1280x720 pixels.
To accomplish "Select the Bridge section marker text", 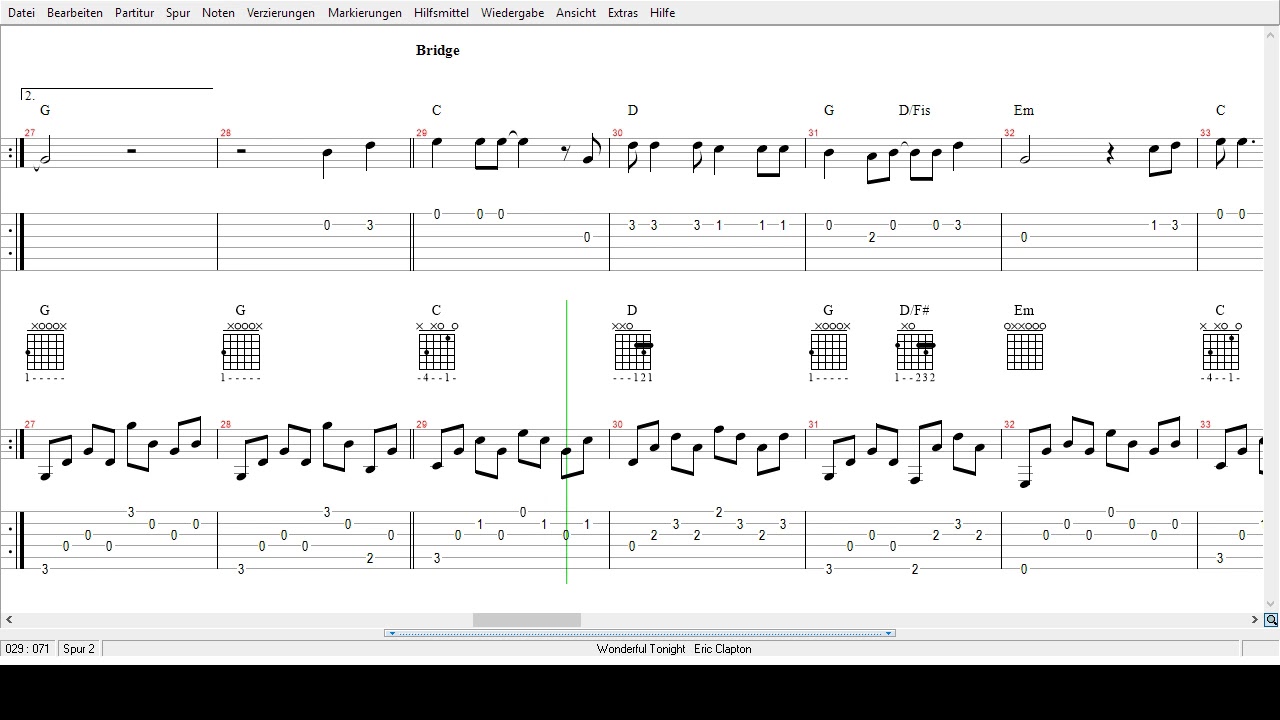I will 437,50.
